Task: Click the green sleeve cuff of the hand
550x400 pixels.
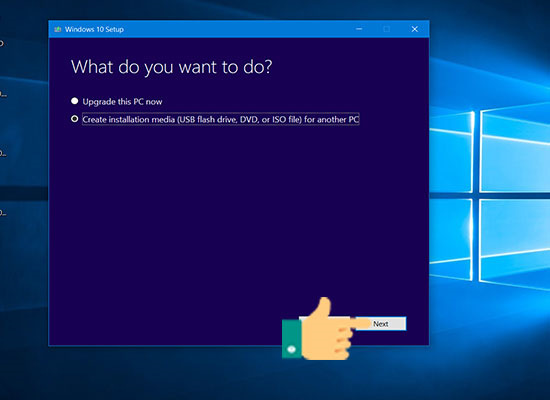Action: coord(291,339)
